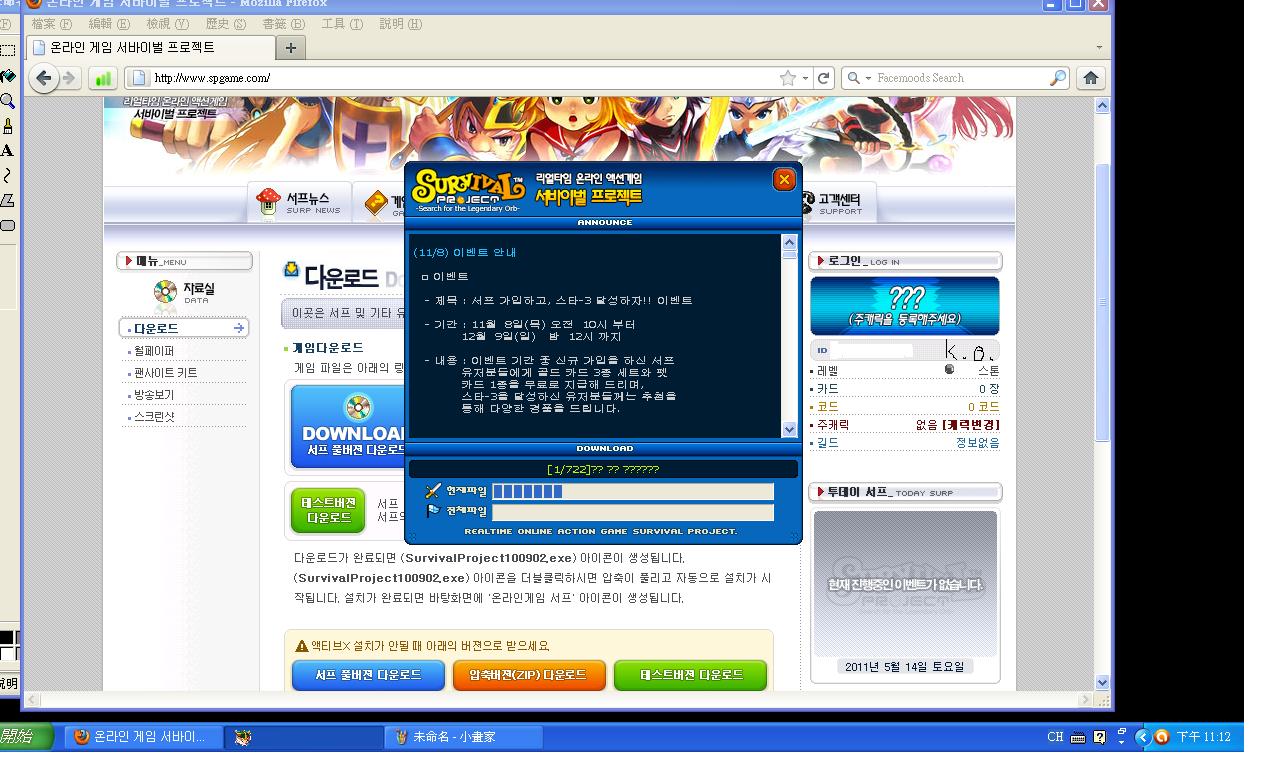Select the Brush tool in Paint

coord(7,126)
